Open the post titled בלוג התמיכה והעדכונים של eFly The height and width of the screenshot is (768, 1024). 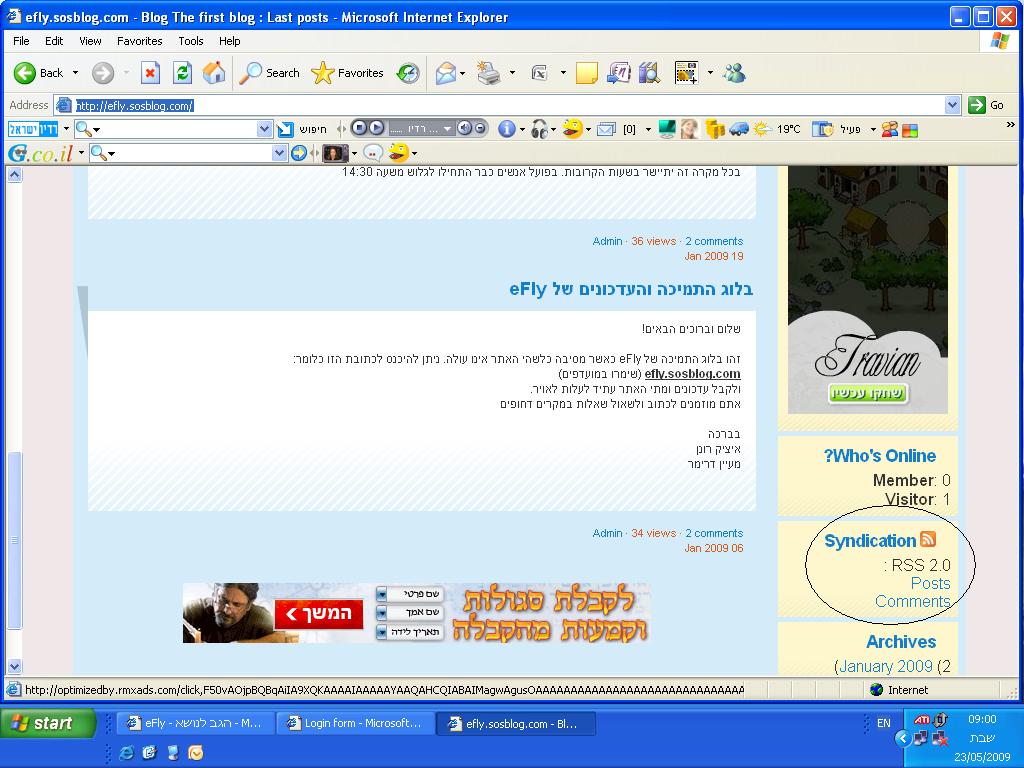click(x=631, y=289)
